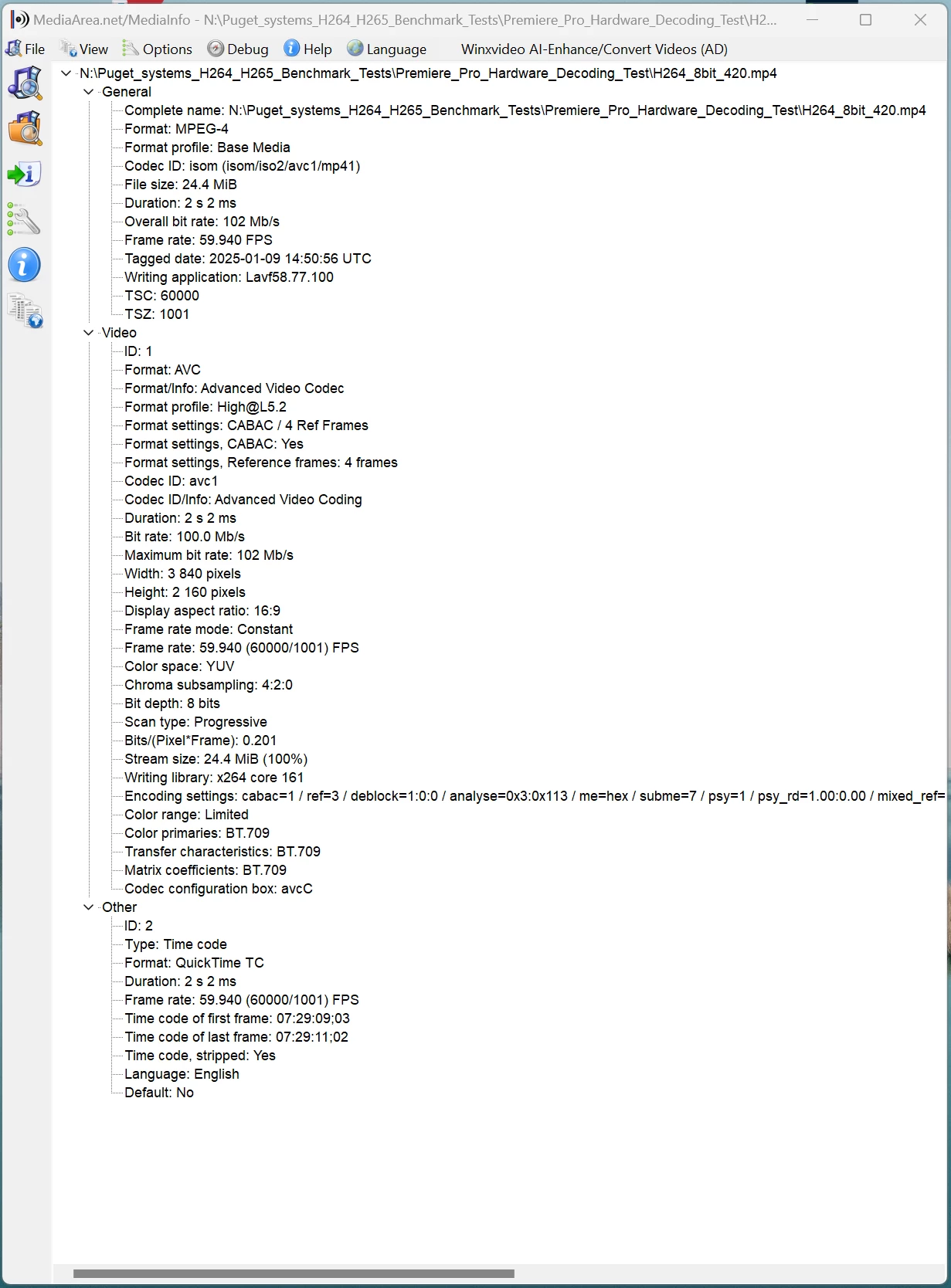Select 'TSZ: 1001' row
The height and width of the screenshot is (1288, 951).
[x=157, y=314]
